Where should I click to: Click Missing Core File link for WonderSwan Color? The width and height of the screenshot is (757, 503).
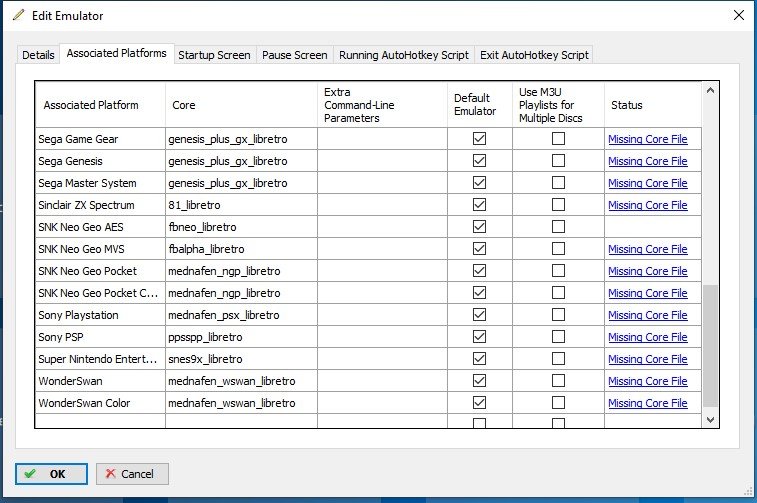pyautogui.click(x=647, y=403)
